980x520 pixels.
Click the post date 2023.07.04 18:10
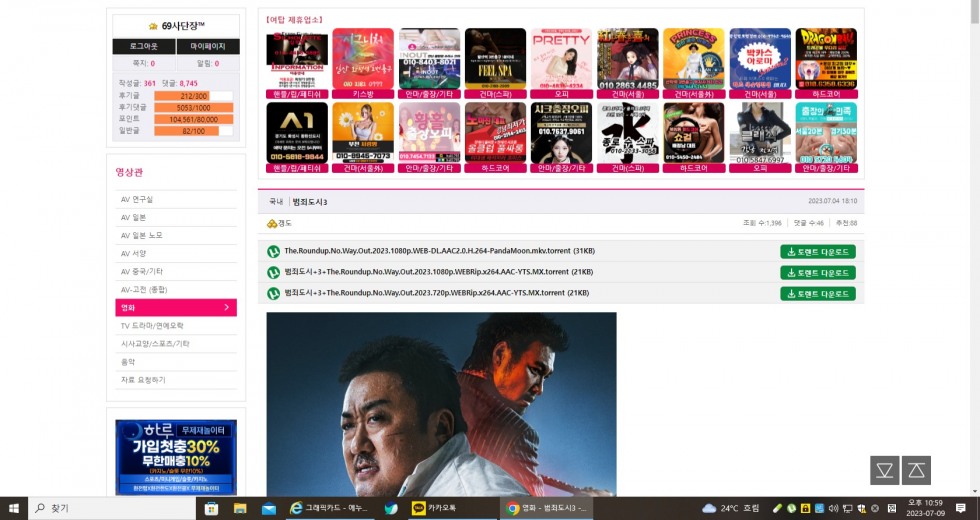832,201
